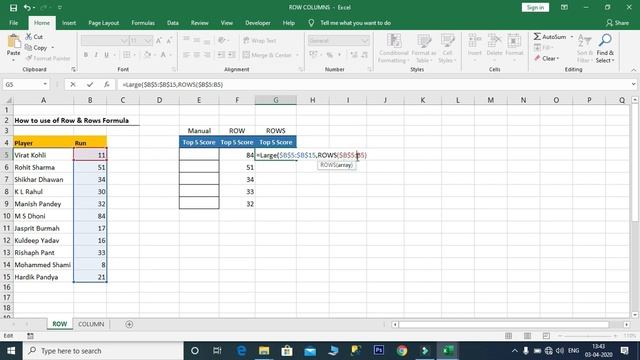Open Microsoft Edge from the taskbar
Viewport: 640px width, 360px height.
[241, 351]
